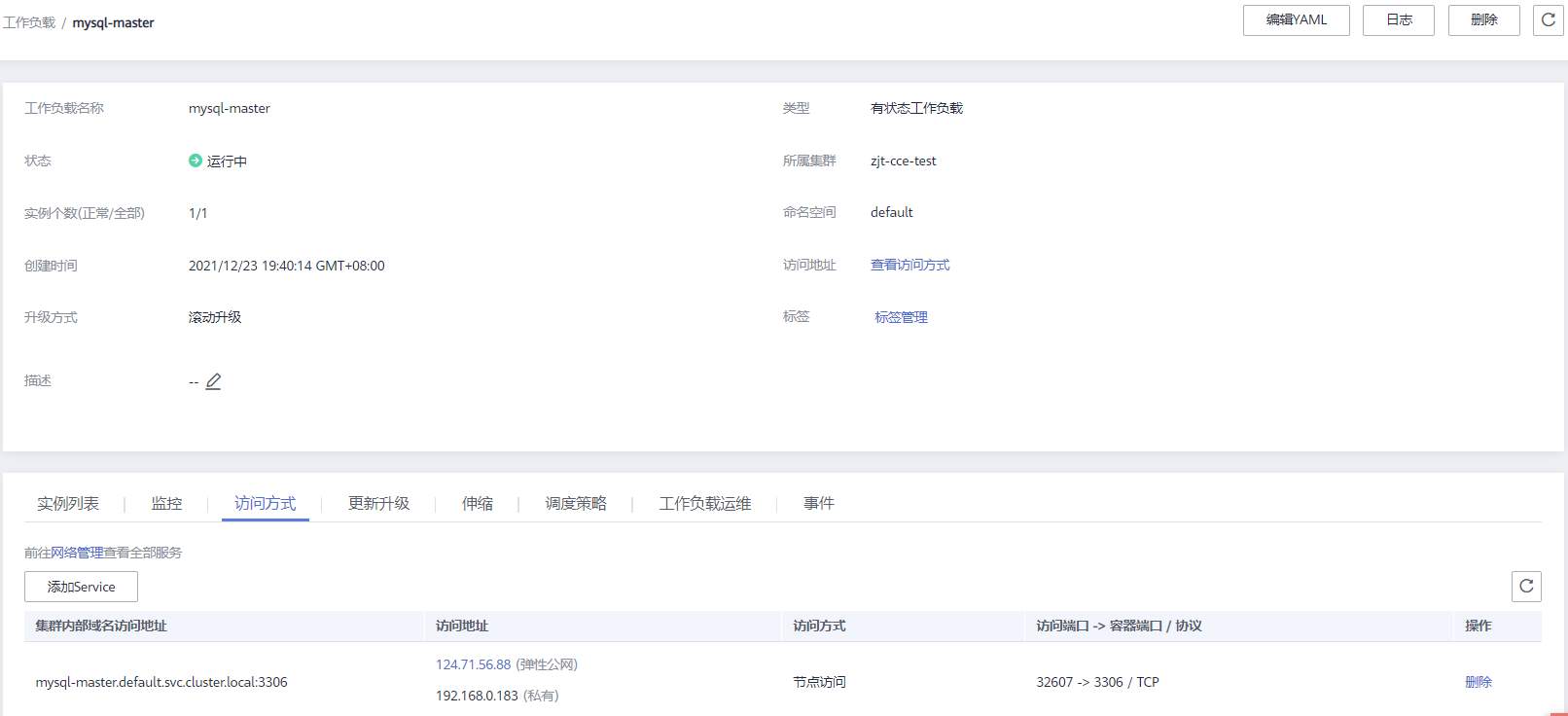Click the refresh icon above the service table

coord(1526,587)
